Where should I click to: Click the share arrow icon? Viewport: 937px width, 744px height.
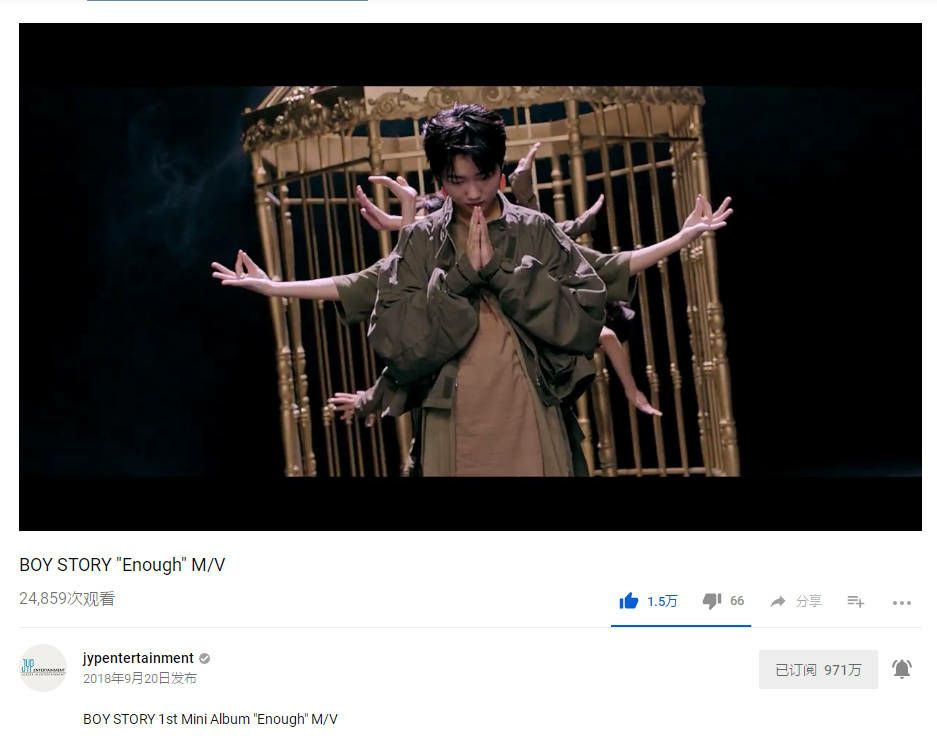pos(778,601)
